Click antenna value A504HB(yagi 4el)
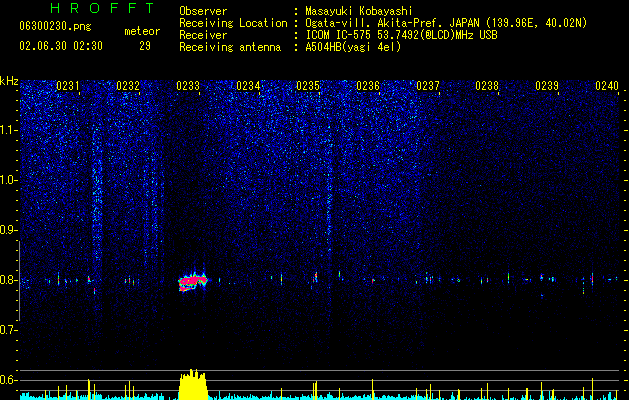629x400 pixels. tap(353, 47)
